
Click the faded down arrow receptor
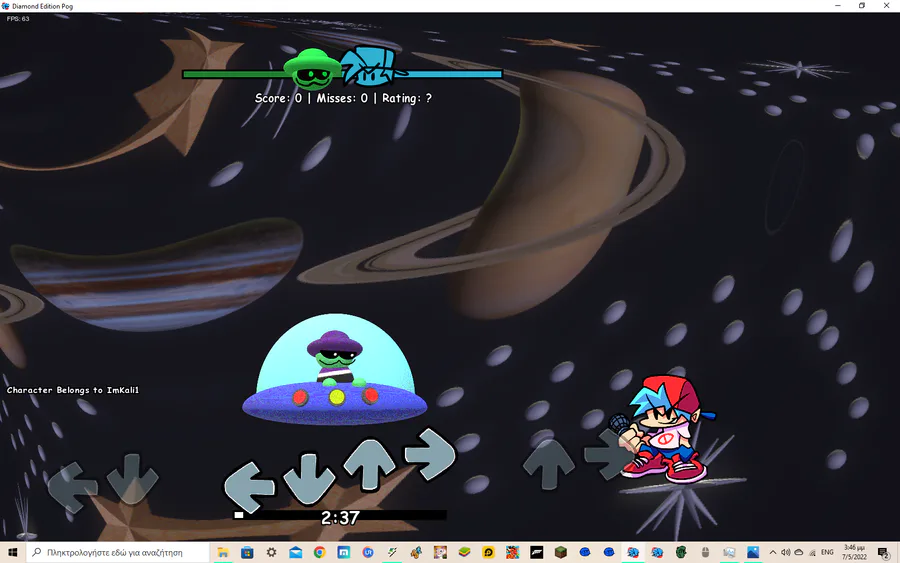[132, 479]
